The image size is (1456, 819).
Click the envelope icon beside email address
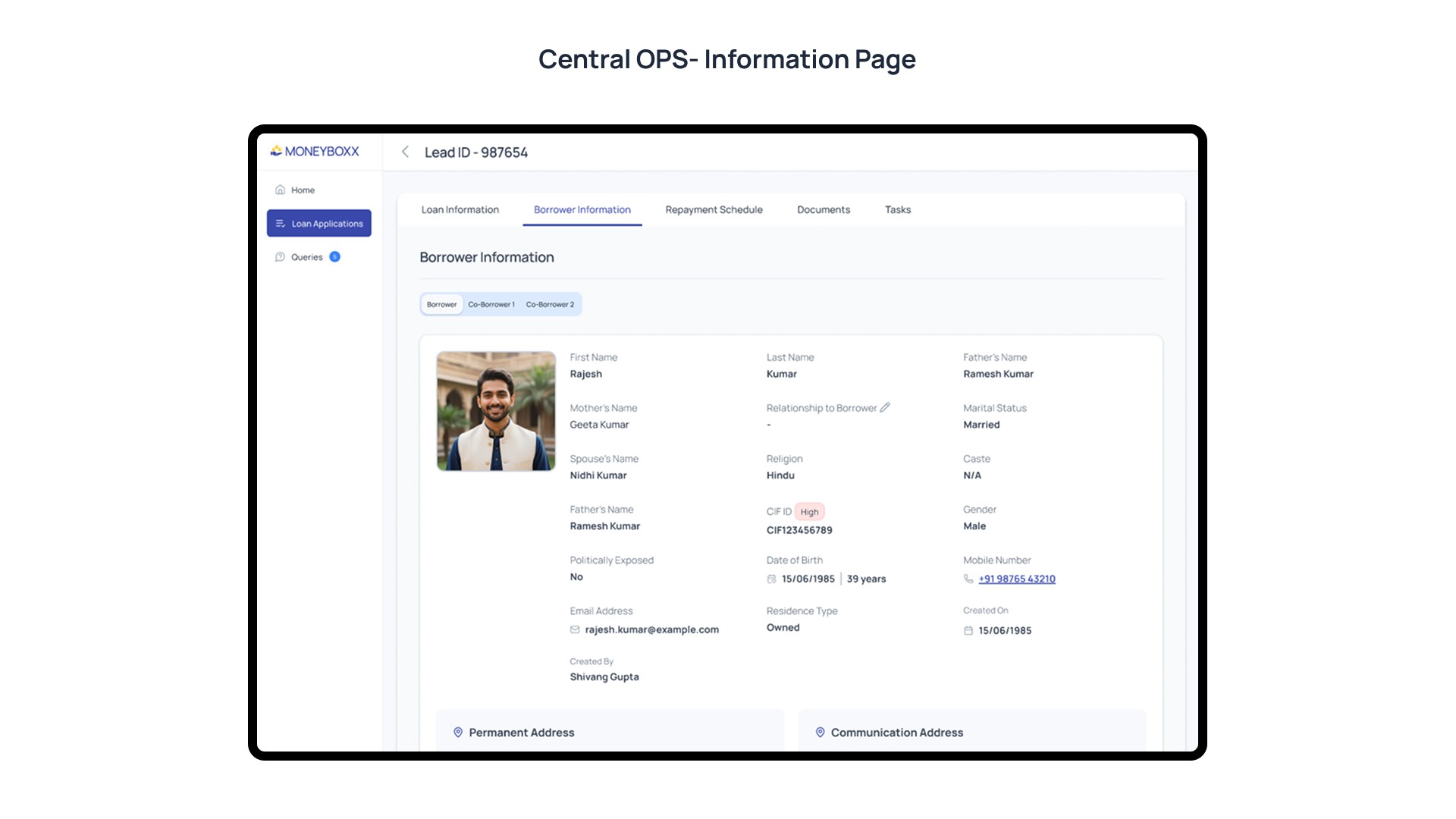coord(575,629)
